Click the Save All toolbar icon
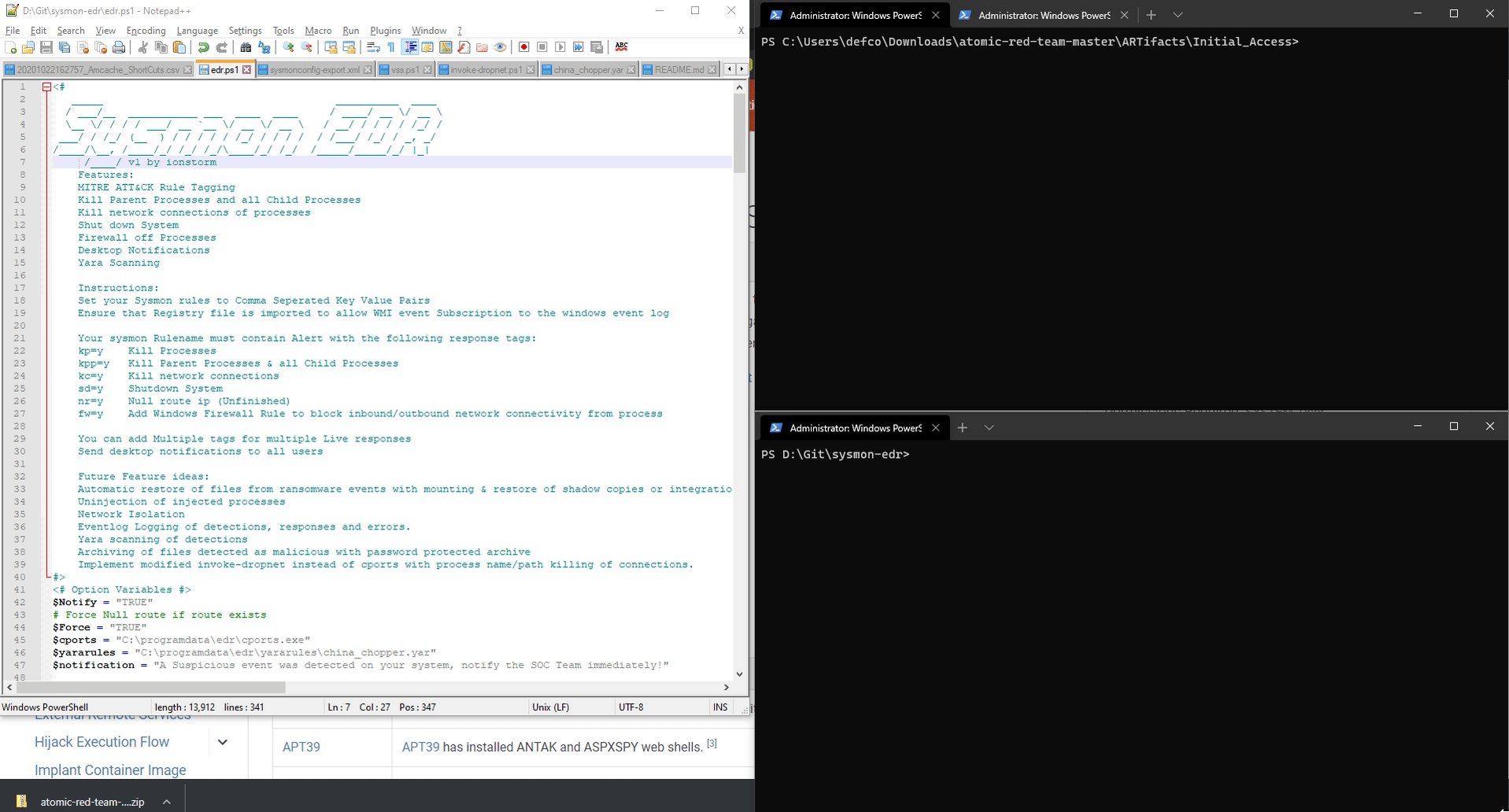This screenshot has height=812, width=1509. pyautogui.click(x=65, y=47)
